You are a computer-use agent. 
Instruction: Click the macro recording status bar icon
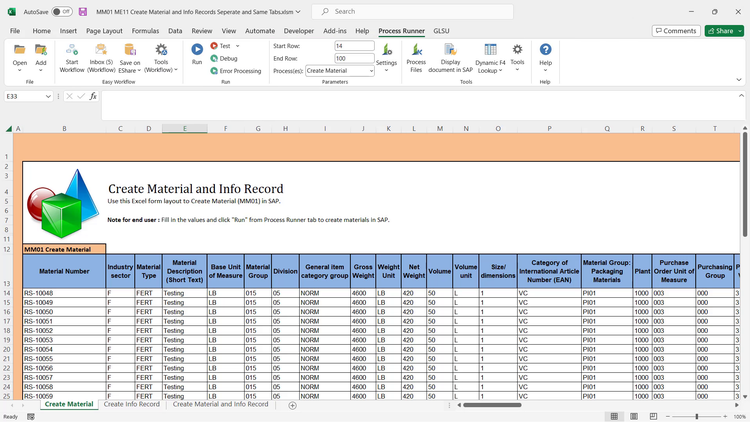coord(31,417)
